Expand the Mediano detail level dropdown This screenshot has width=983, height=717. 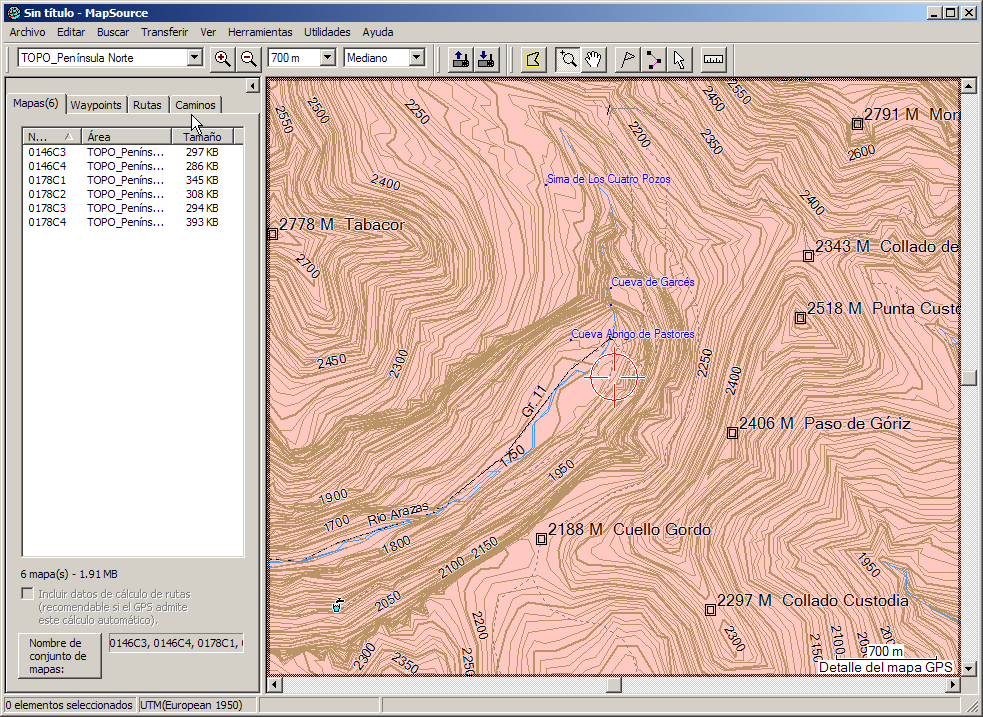pyautogui.click(x=416, y=58)
